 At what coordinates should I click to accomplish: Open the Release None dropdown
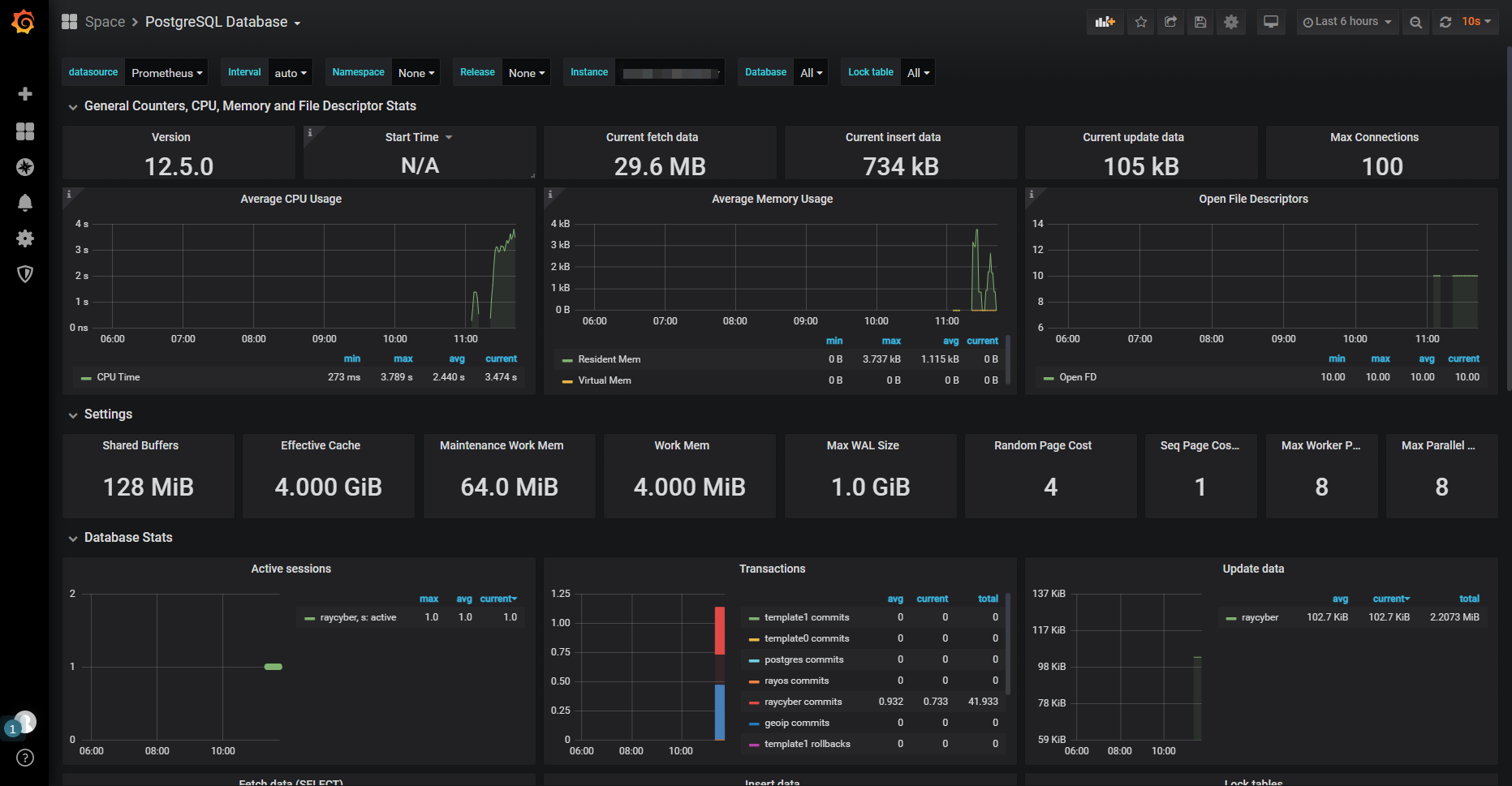[527, 72]
